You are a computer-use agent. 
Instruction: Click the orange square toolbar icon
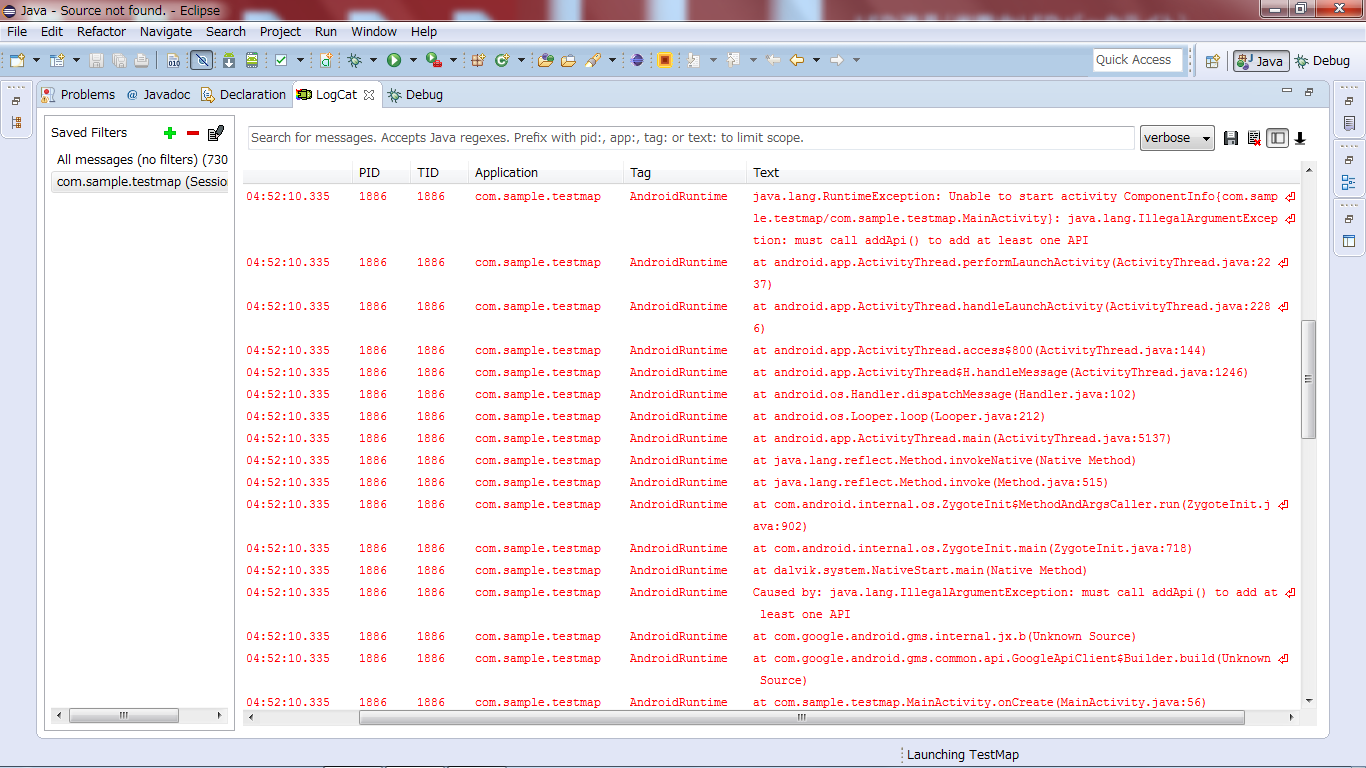pos(665,60)
